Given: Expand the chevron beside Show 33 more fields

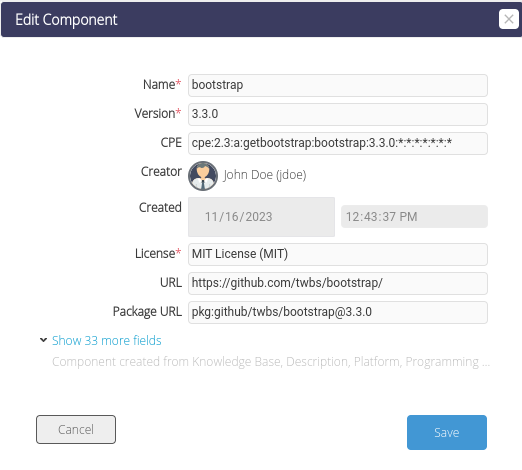Looking at the screenshot, I should 43,340.
